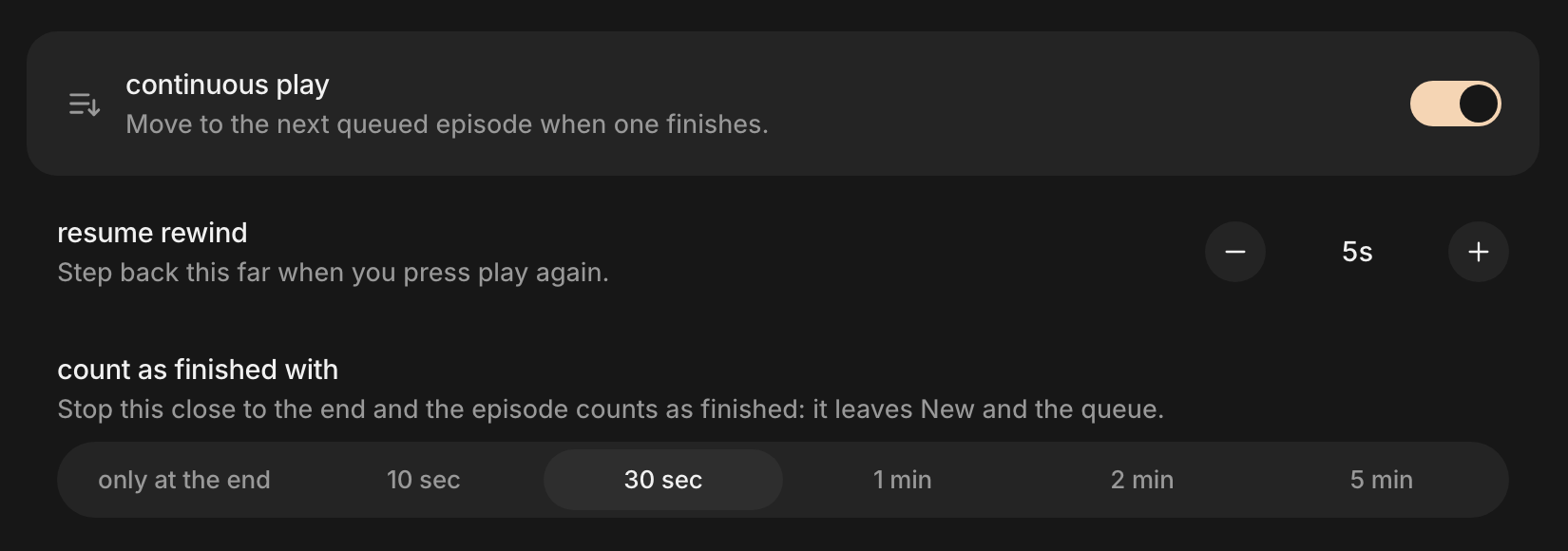Increase resume rewind with the plus button
Screen dimensions: 1568x551
click(x=1478, y=252)
